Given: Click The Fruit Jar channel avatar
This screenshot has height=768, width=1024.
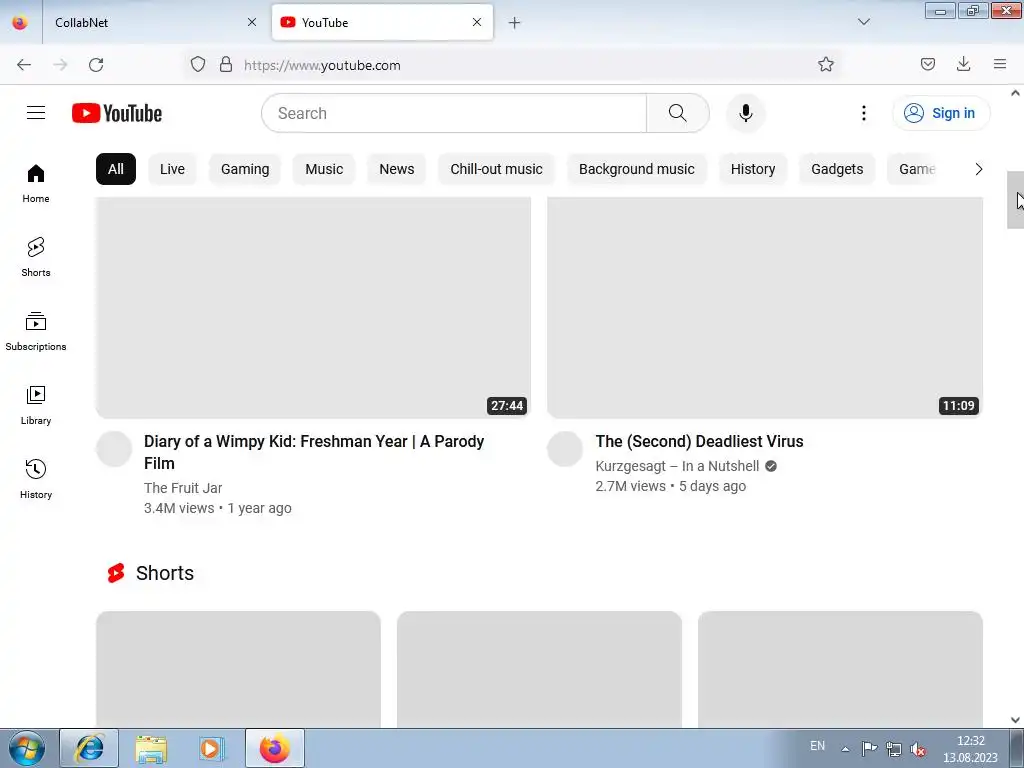Looking at the screenshot, I should 114,449.
